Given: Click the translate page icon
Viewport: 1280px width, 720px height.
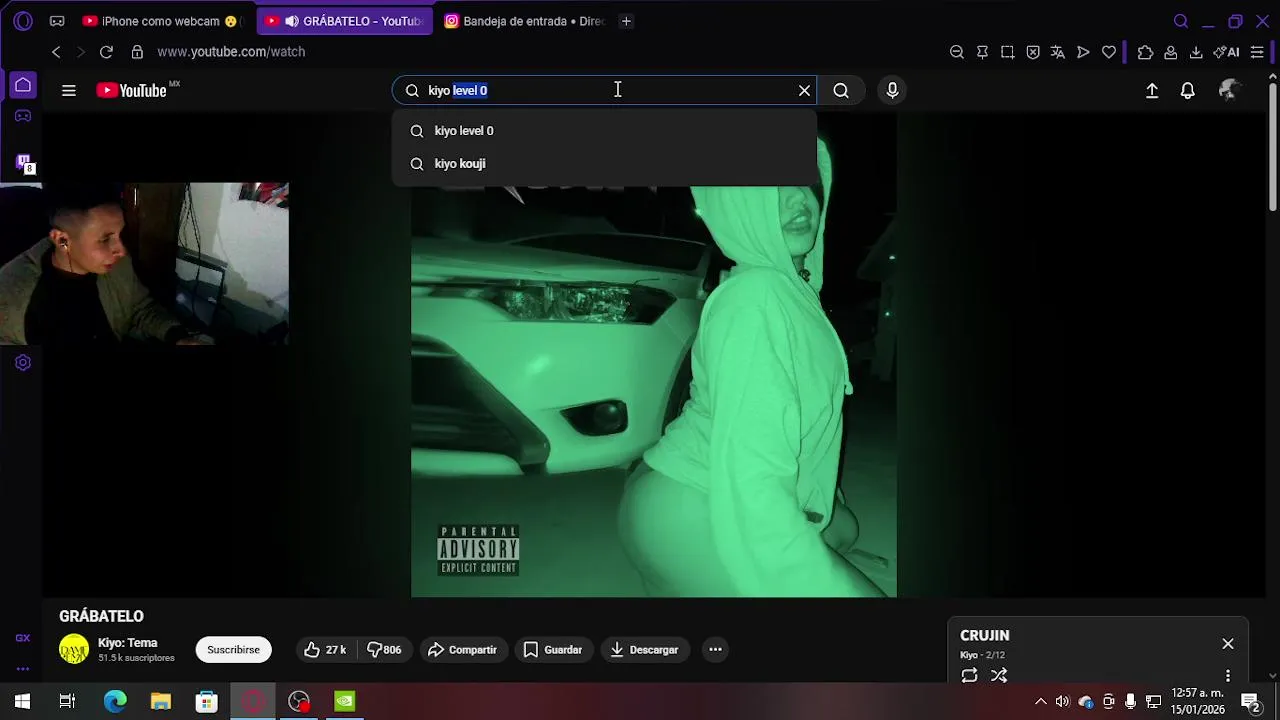Looking at the screenshot, I should 1058,52.
